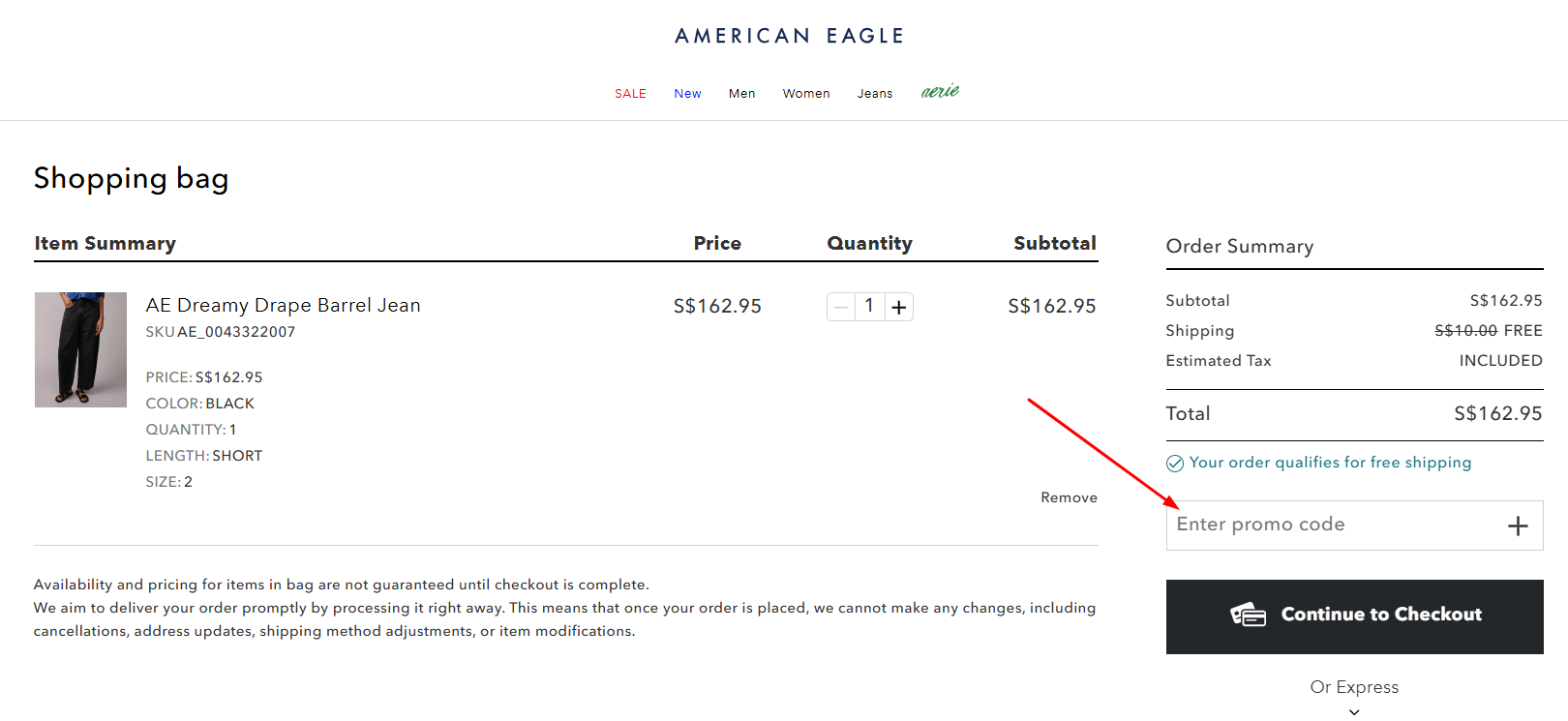Decrease jean quantity with minus button
The image size is (1568, 721).
841,307
